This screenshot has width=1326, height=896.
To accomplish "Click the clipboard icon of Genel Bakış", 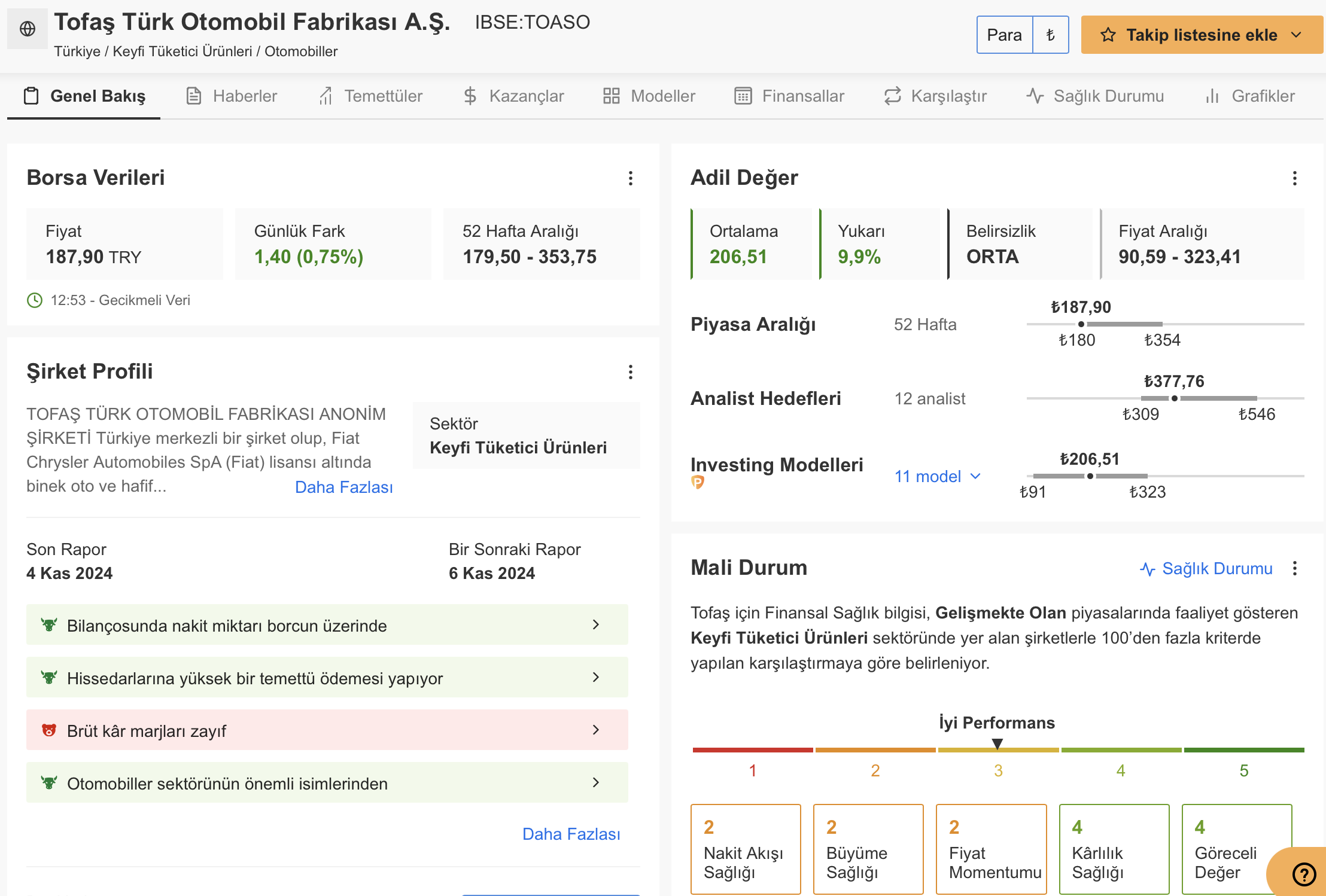I will click(31, 96).
